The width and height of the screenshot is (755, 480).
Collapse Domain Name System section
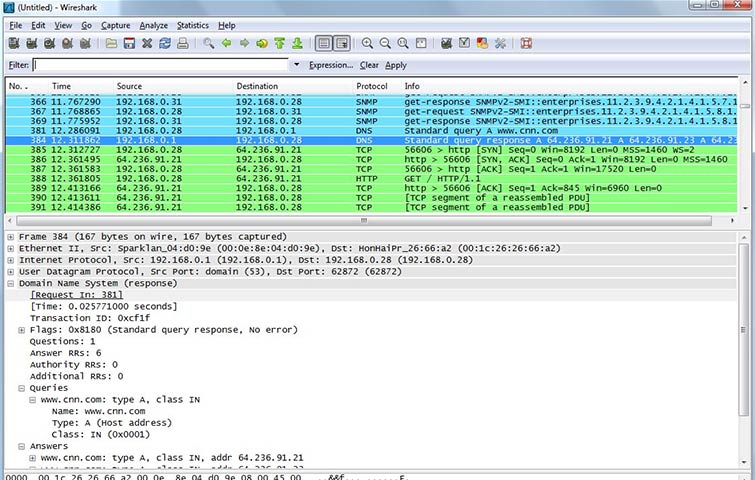coord(11,284)
